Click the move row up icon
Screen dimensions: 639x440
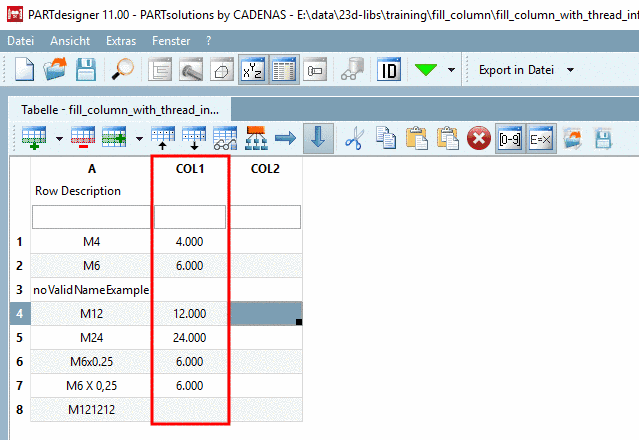163,138
